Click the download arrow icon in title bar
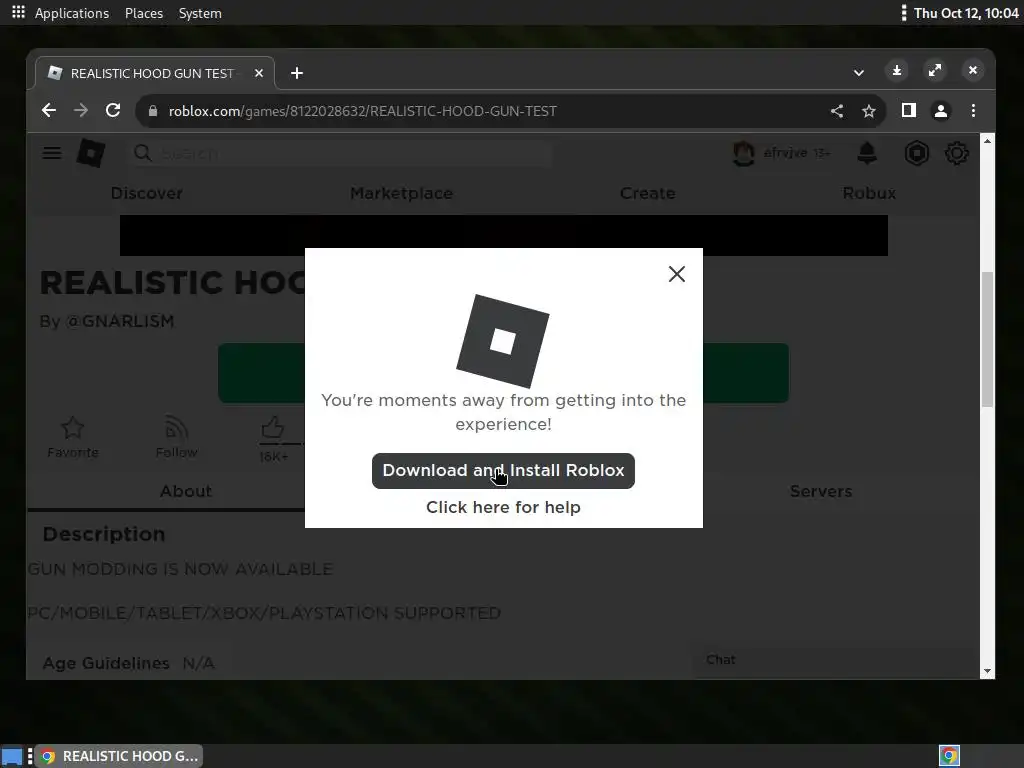This screenshot has width=1024, height=768. pyautogui.click(x=897, y=70)
